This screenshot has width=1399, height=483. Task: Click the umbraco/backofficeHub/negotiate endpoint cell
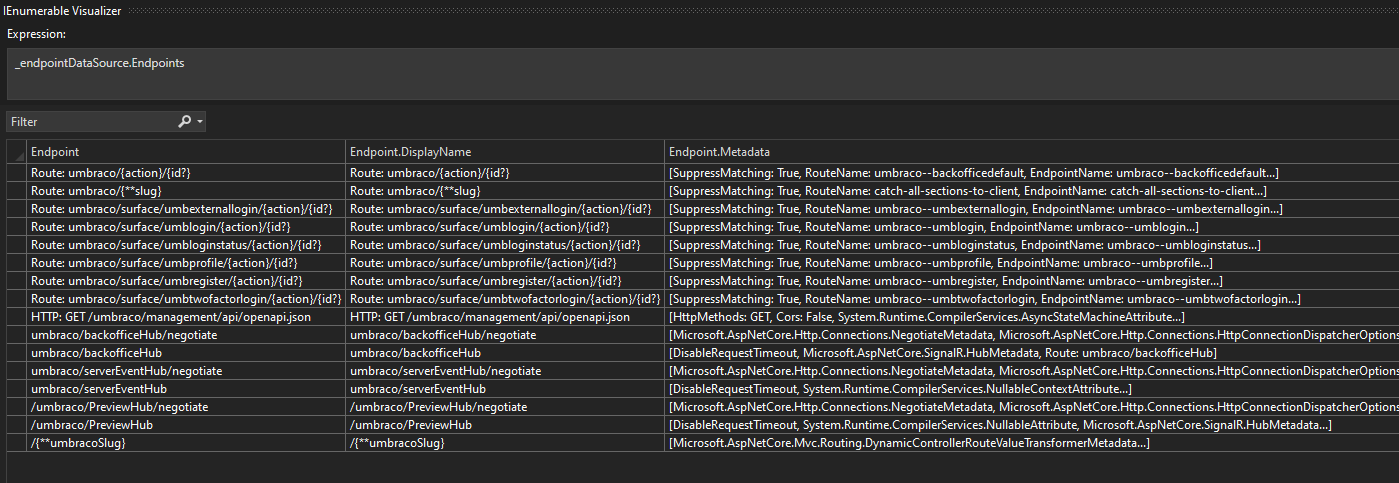click(x=185, y=334)
